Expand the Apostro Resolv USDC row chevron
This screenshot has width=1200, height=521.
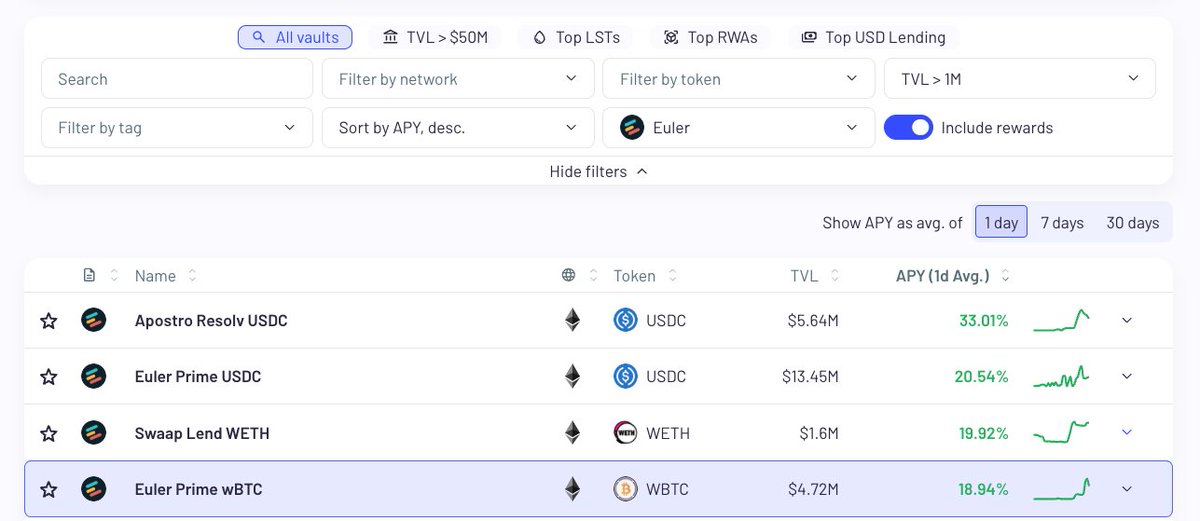pyautogui.click(x=1127, y=321)
